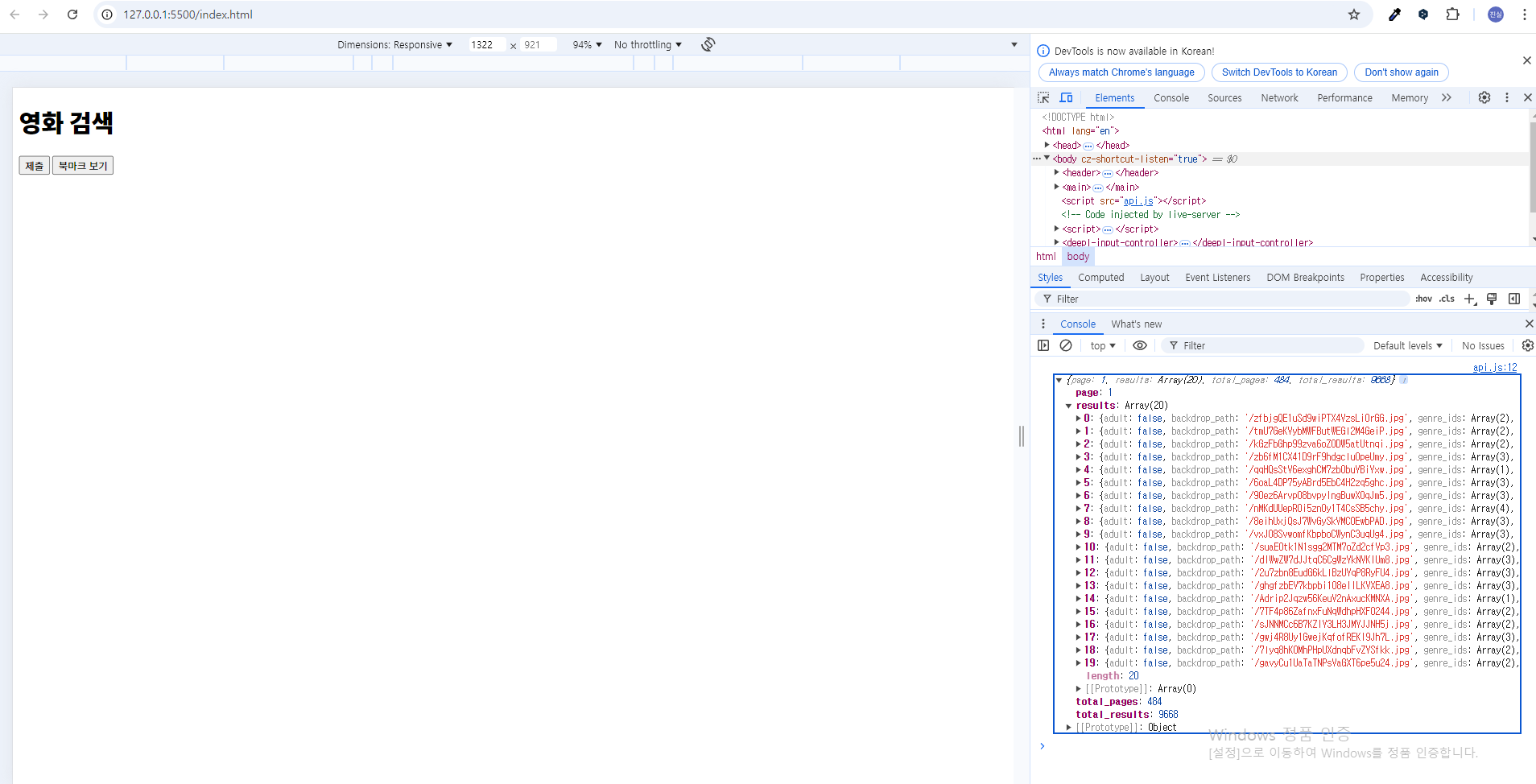Click the Styles filter input

click(x=1224, y=299)
